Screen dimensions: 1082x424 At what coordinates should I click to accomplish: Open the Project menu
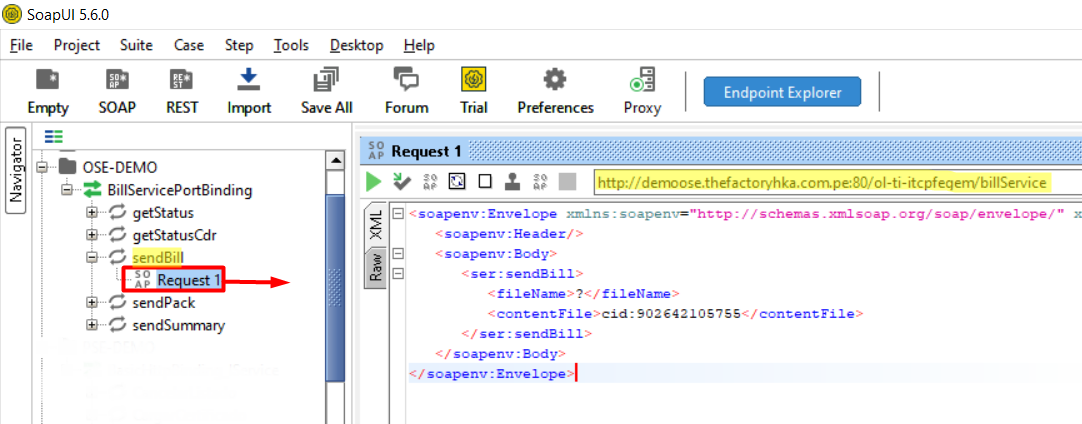click(x=77, y=46)
